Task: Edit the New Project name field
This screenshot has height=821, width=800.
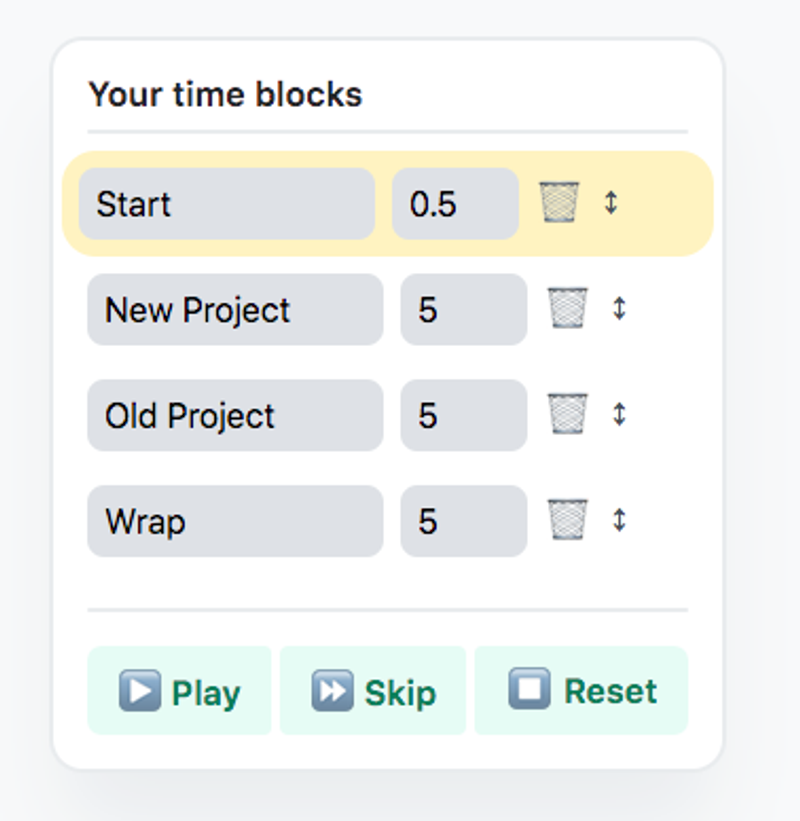Action: (235, 310)
